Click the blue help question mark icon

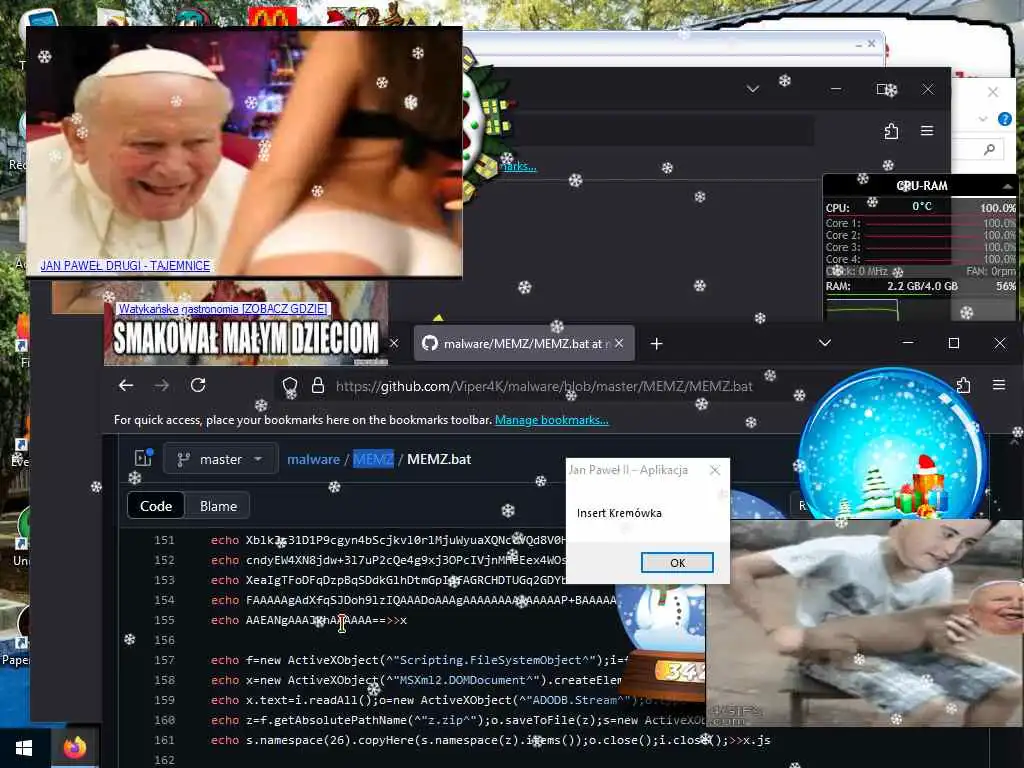[1005, 119]
